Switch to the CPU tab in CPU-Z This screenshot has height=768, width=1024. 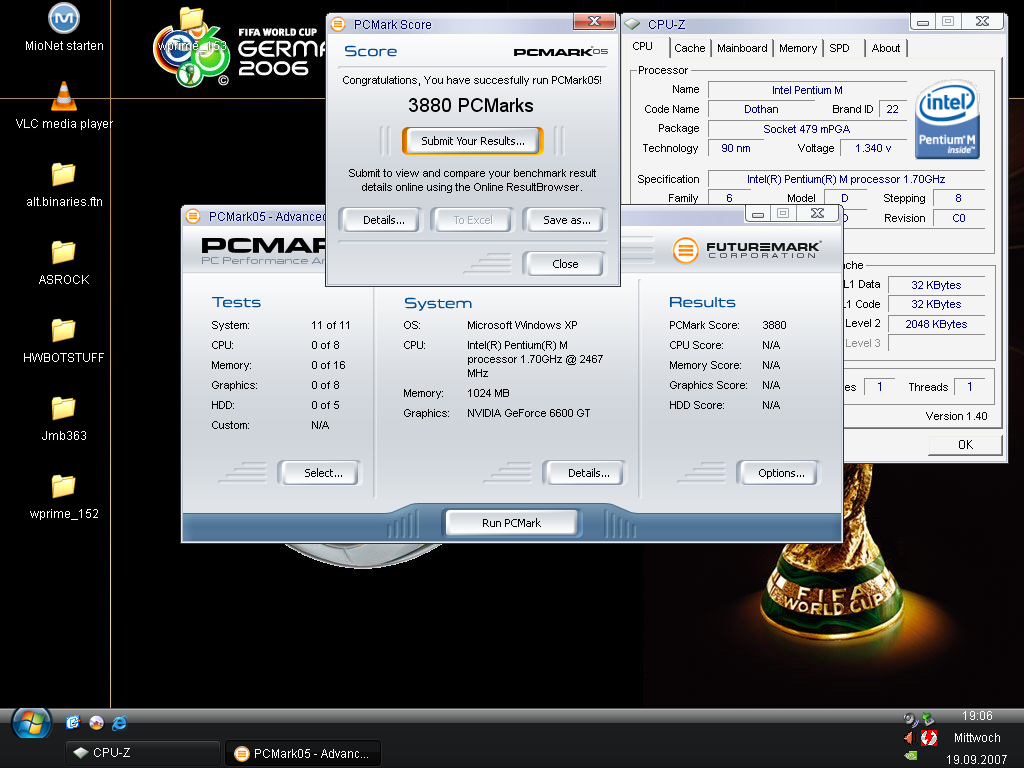click(x=643, y=46)
